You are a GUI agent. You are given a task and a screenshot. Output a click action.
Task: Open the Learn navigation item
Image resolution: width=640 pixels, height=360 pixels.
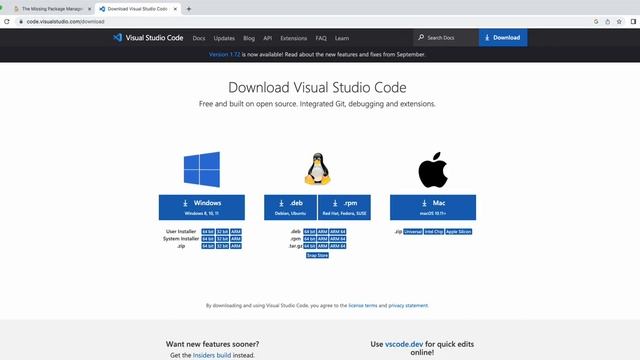(342, 38)
